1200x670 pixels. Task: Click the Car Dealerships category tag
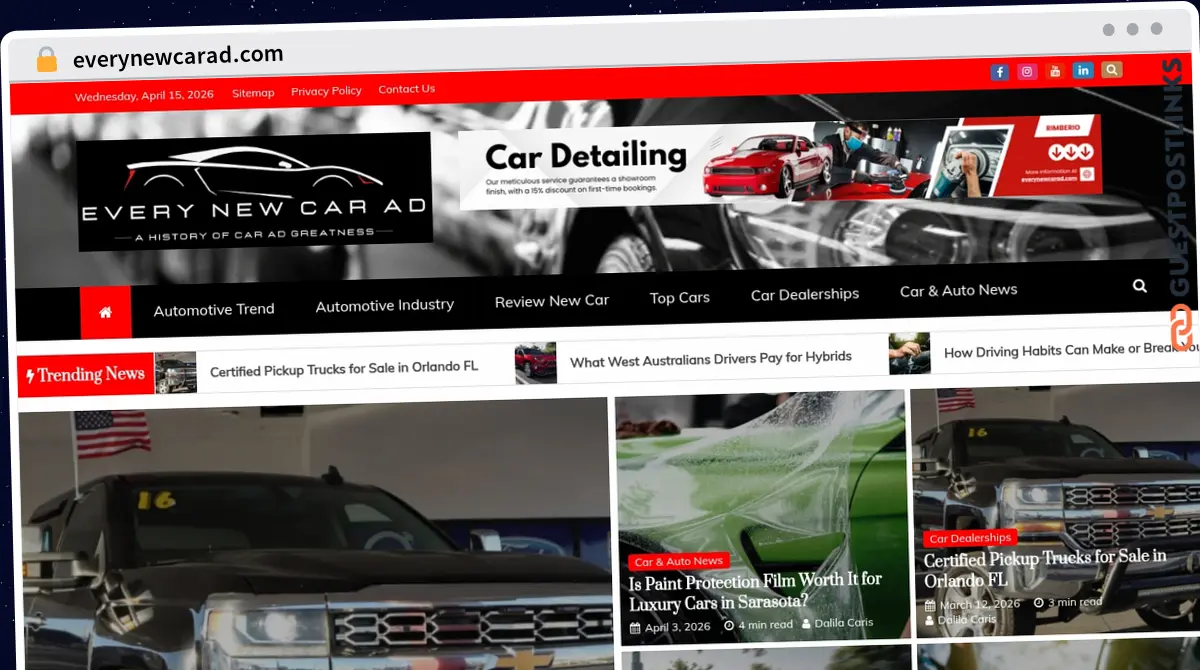point(970,538)
